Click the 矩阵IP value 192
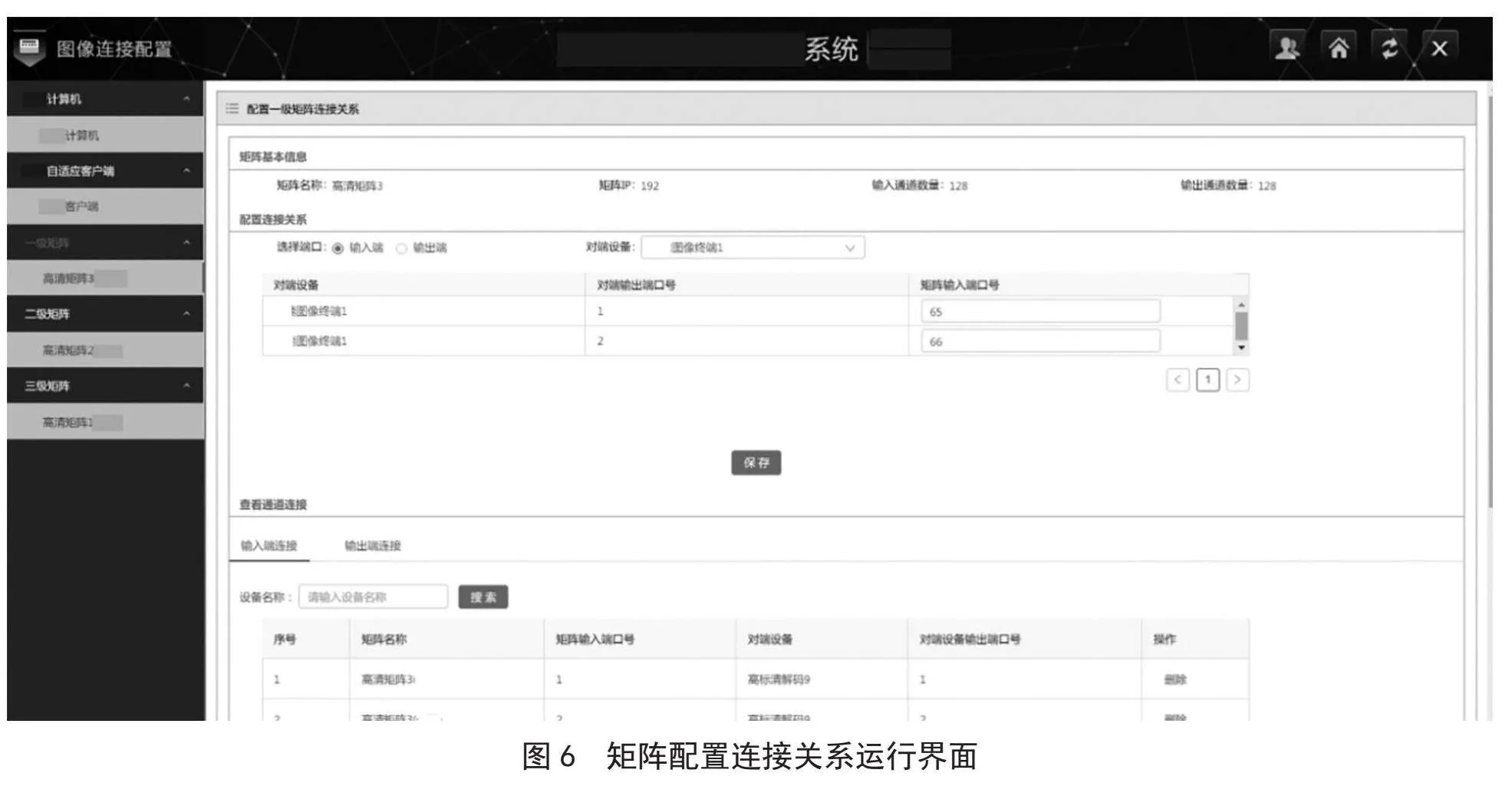Image resolution: width=1512 pixels, height=786 pixels. pos(650,186)
